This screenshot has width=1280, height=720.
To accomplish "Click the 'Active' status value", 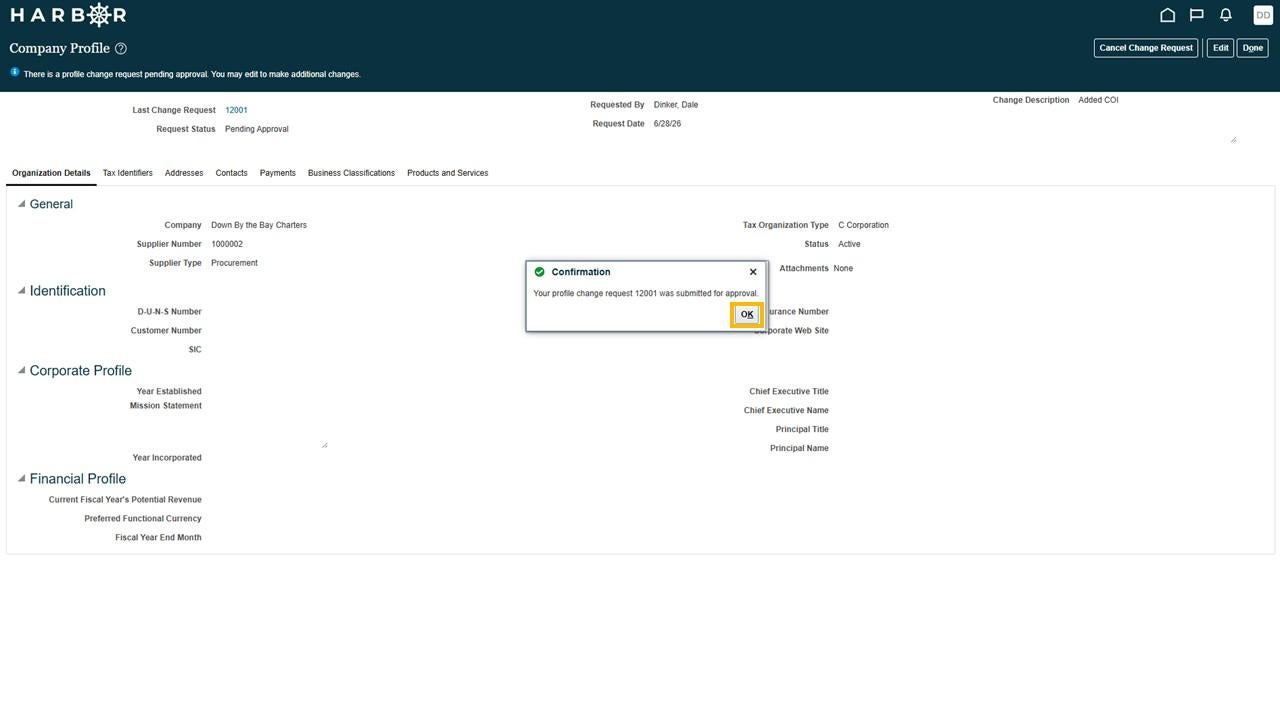I will tap(849, 244).
